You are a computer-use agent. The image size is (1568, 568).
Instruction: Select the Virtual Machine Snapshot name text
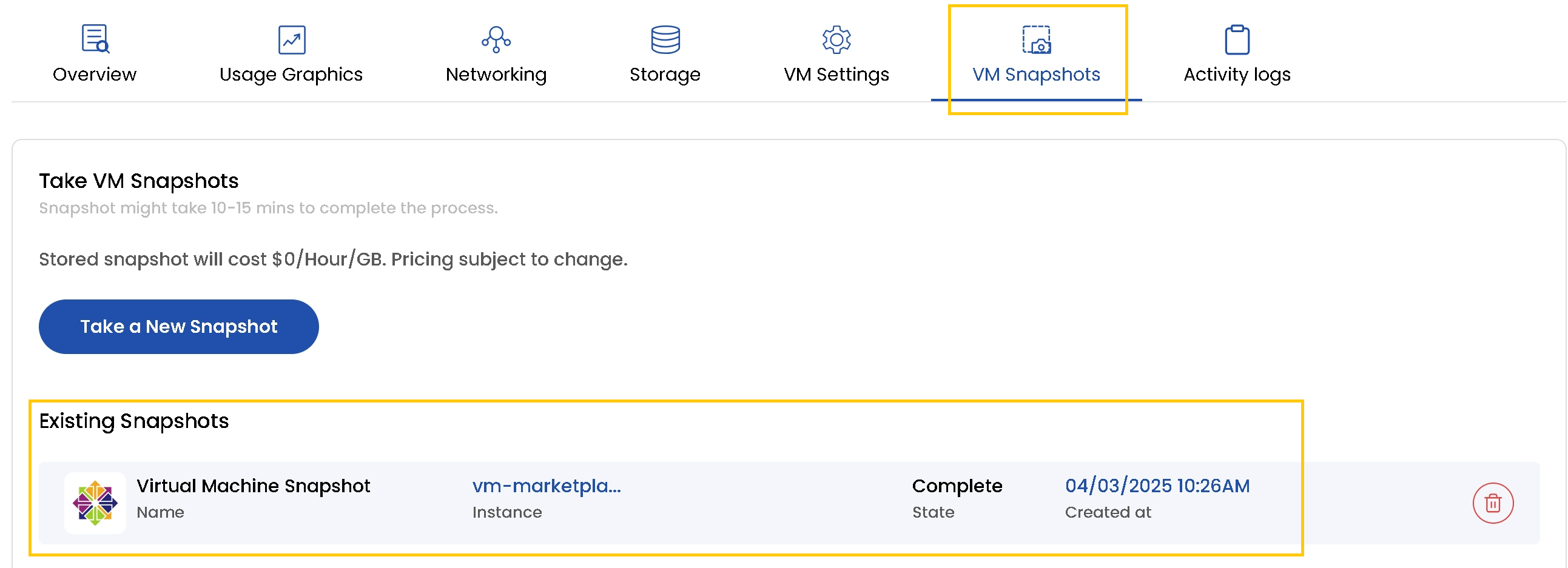(x=253, y=486)
